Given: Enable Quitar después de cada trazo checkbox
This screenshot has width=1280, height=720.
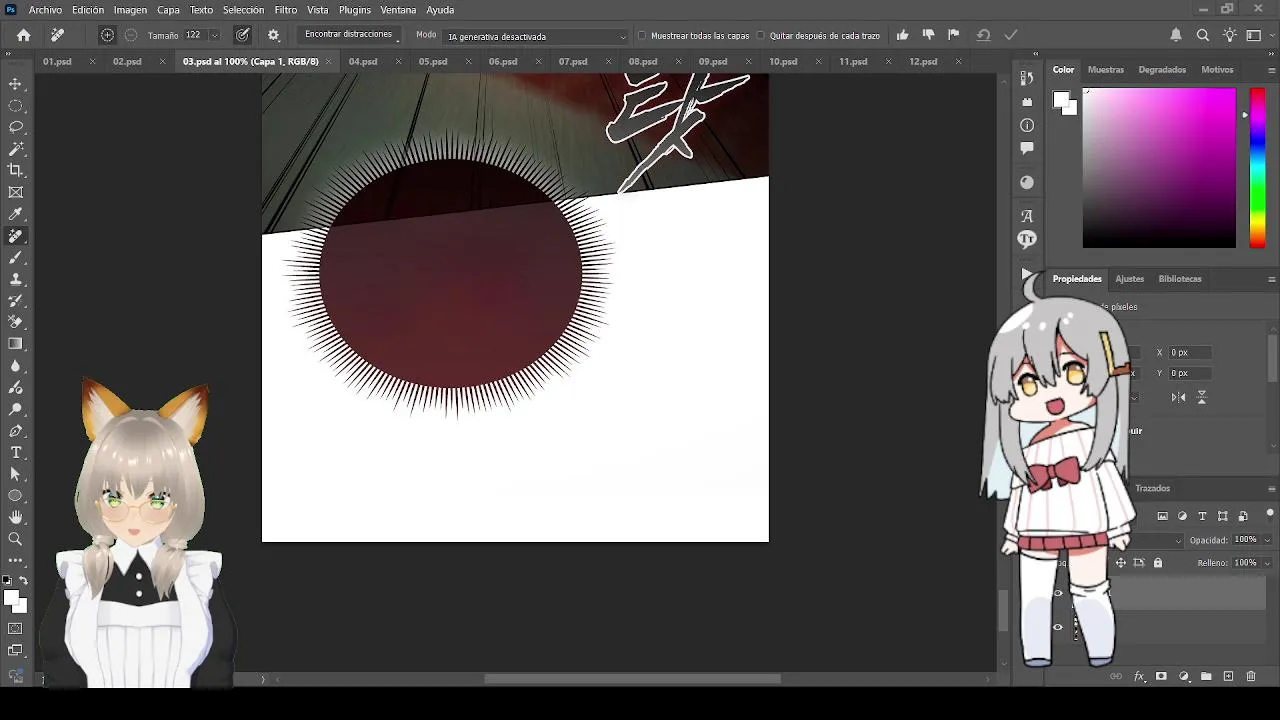Looking at the screenshot, I should tap(761, 36).
